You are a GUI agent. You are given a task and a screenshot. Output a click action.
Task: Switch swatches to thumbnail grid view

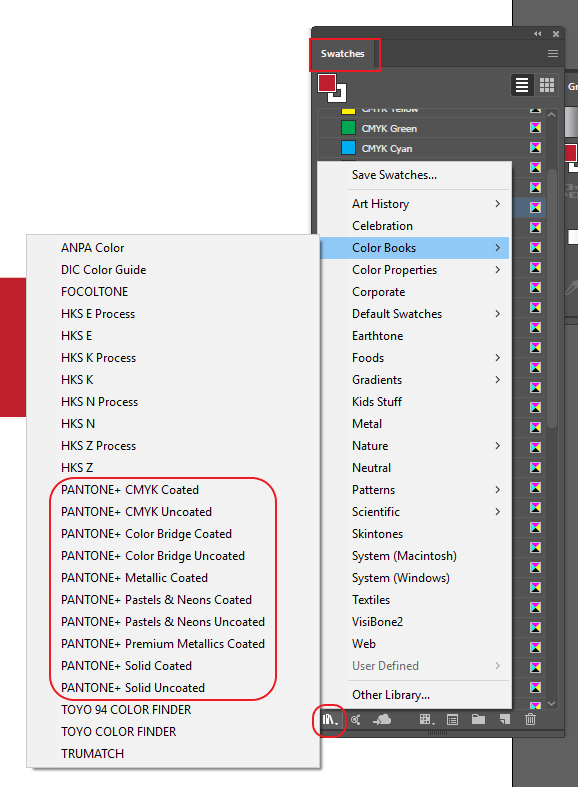click(547, 85)
